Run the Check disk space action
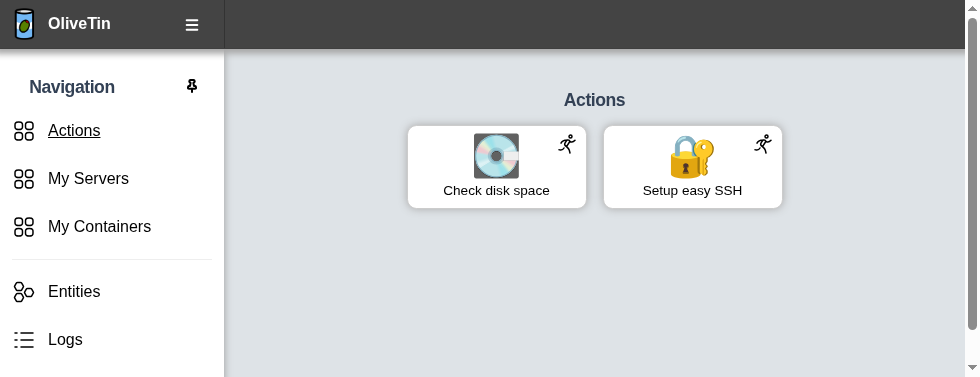The height and width of the screenshot is (377, 980). click(497, 167)
